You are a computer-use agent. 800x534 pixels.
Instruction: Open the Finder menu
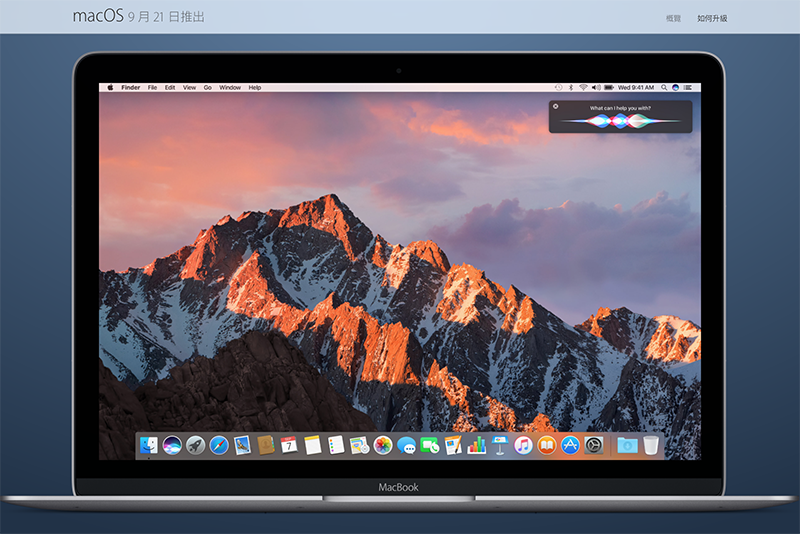[131, 87]
